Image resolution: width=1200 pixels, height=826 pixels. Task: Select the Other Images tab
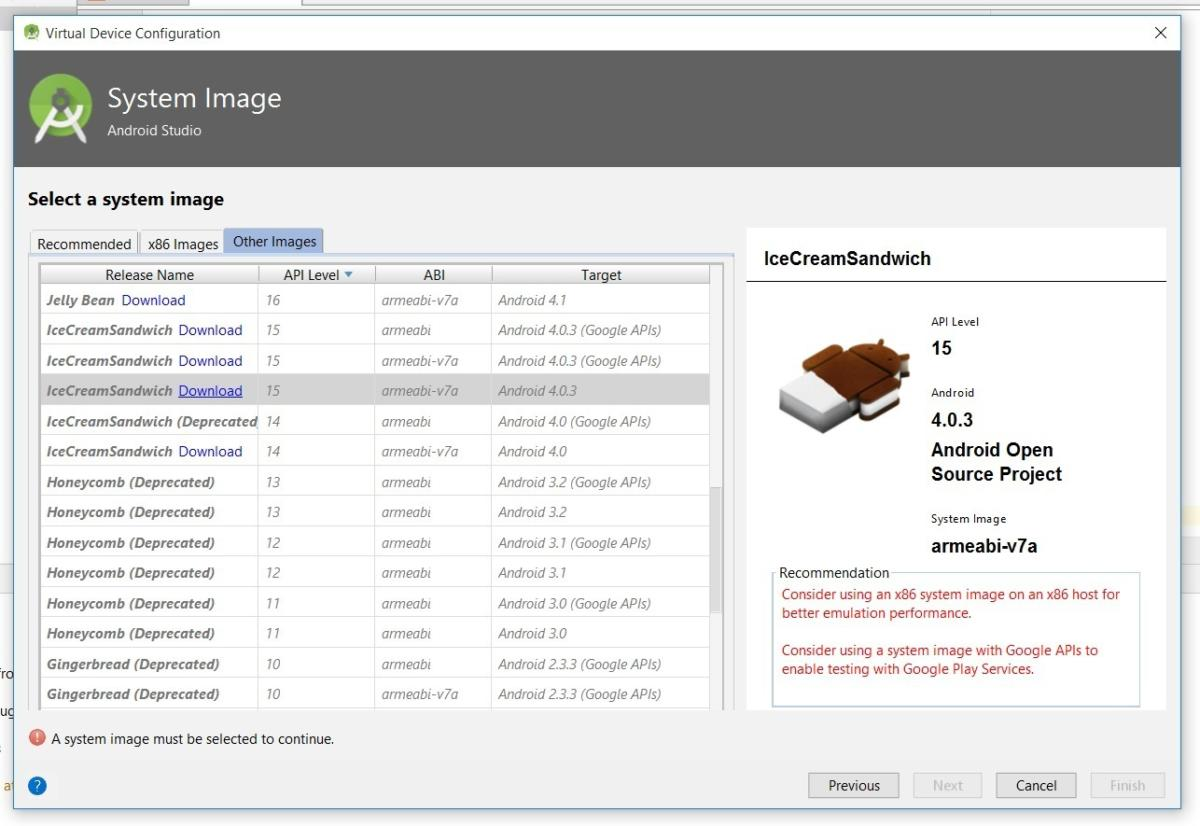tap(274, 242)
